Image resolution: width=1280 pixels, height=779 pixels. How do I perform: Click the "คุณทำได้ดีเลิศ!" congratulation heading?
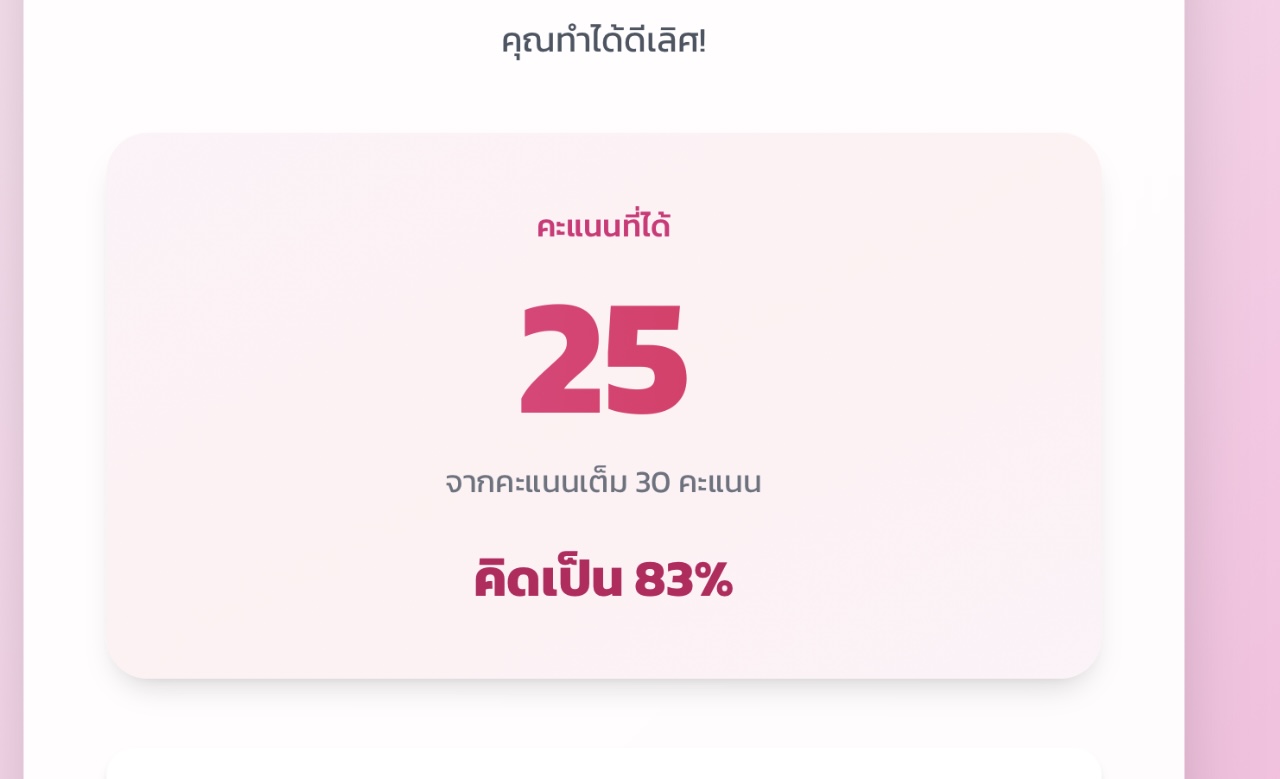(603, 42)
